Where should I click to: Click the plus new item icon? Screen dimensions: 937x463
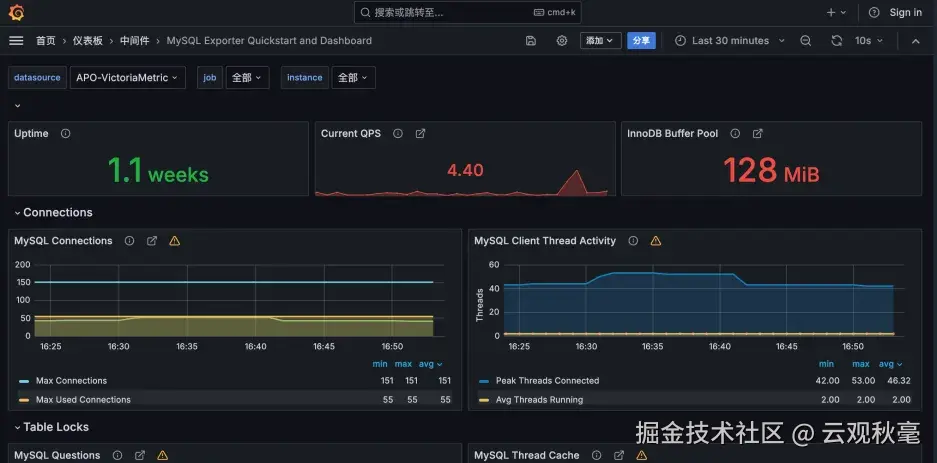831,13
